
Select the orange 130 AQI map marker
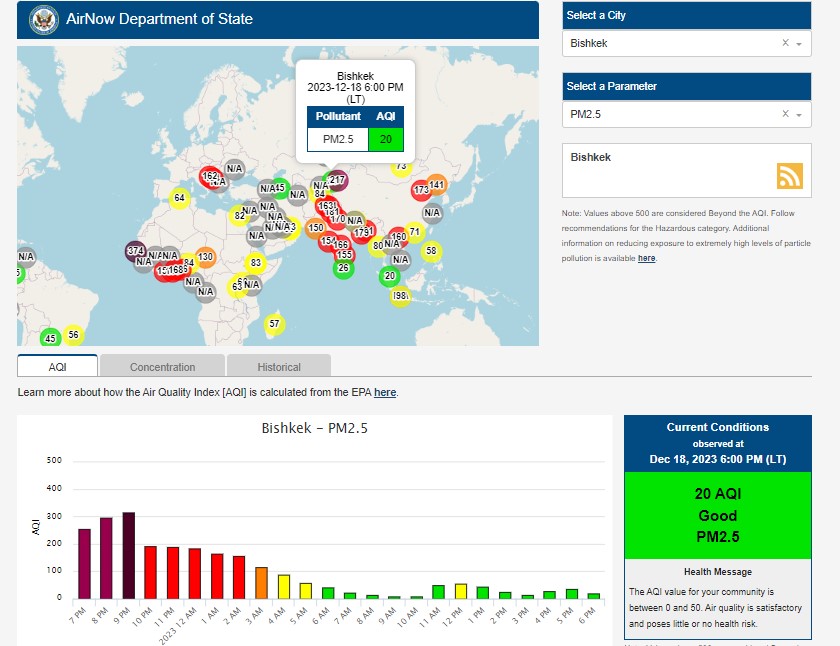pyautogui.click(x=205, y=257)
